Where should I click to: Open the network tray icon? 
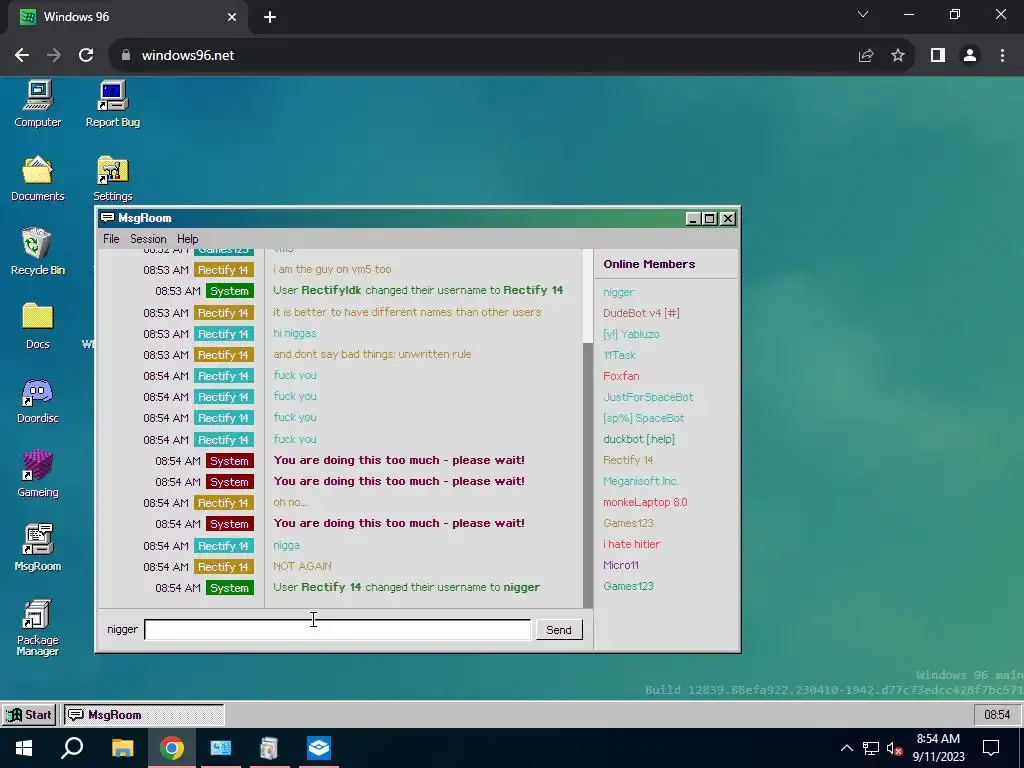(x=871, y=748)
